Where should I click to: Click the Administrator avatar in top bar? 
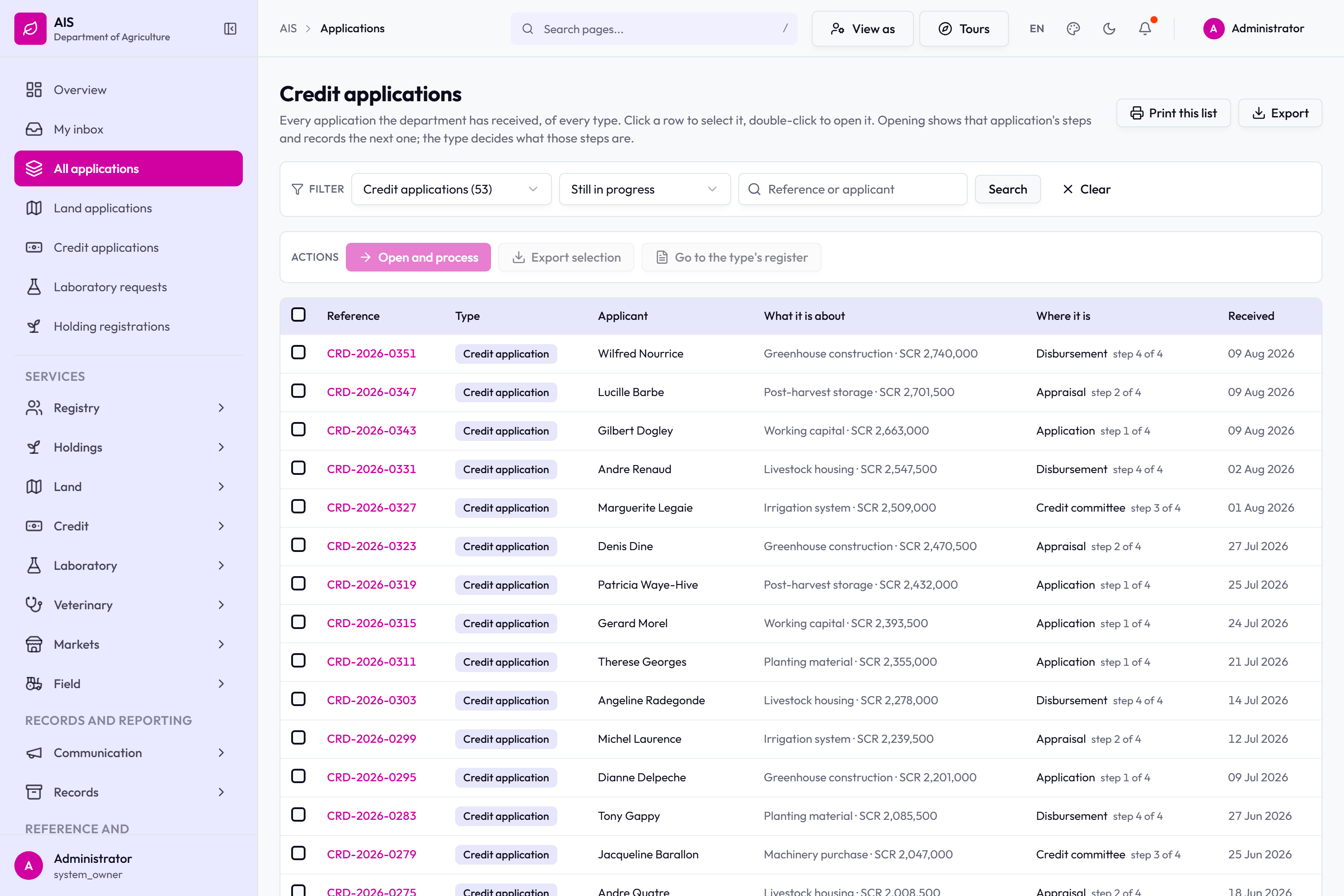click(1214, 29)
